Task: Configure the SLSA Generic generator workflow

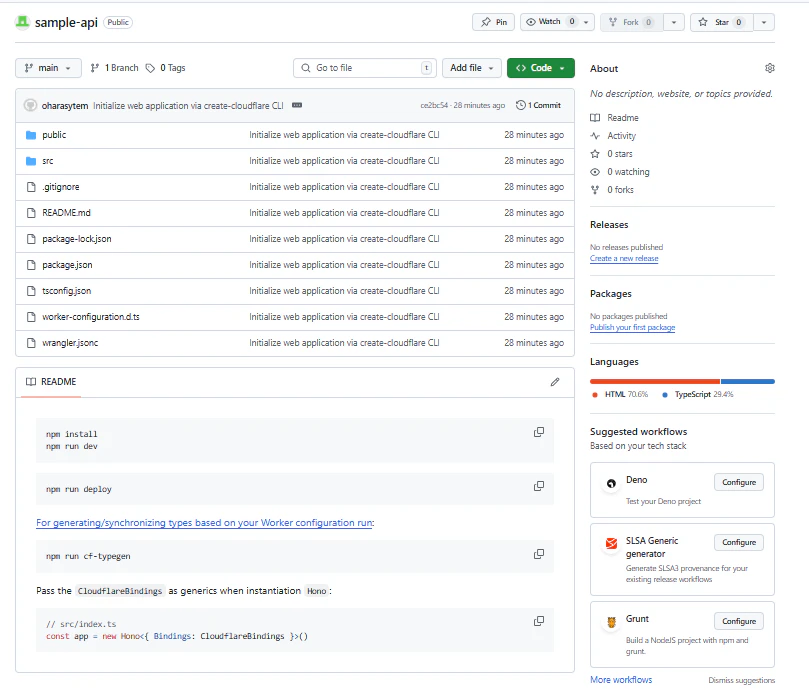Action: (739, 542)
